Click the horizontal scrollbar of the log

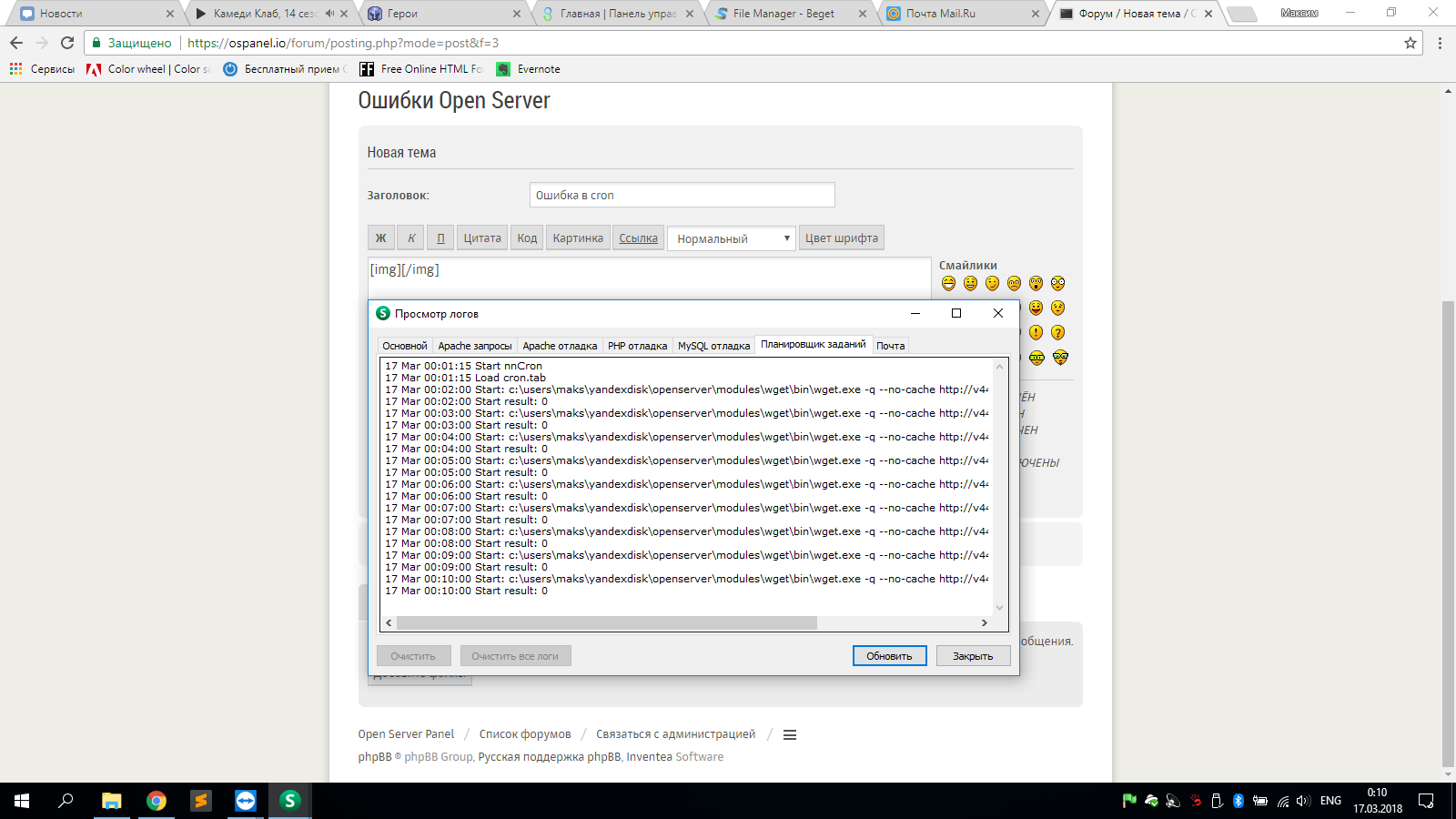(607, 623)
